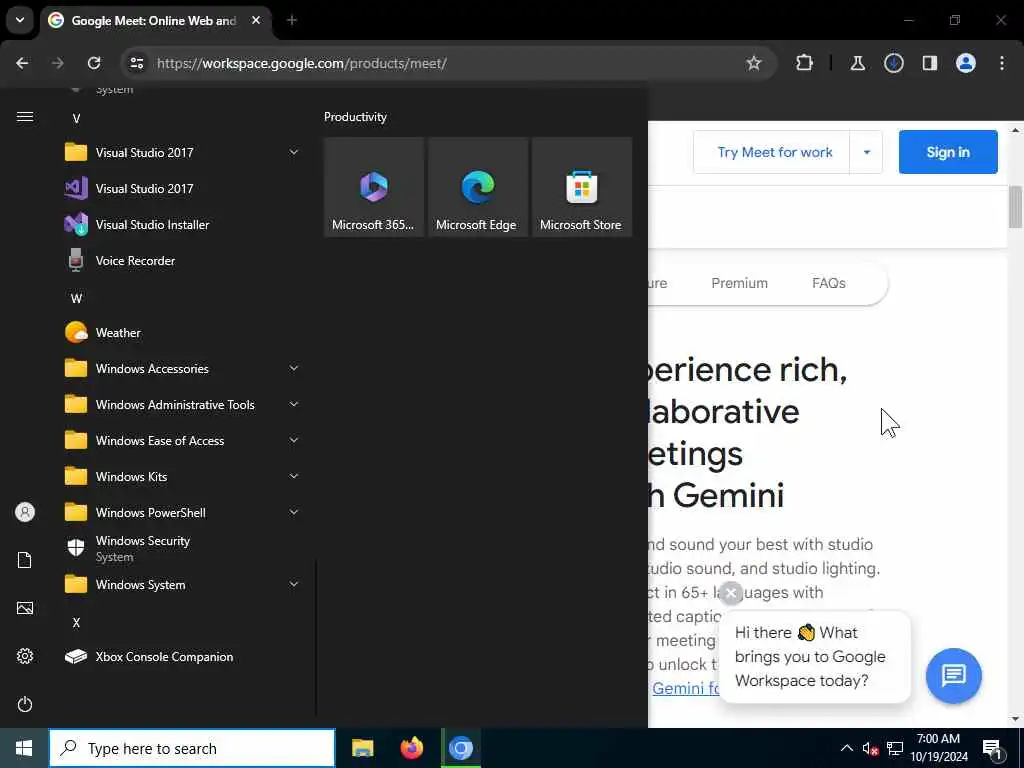The height and width of the screenshot is (768, 1024).
Task: Expand Windows Accessories folder
Action: [x=182, y=368]
